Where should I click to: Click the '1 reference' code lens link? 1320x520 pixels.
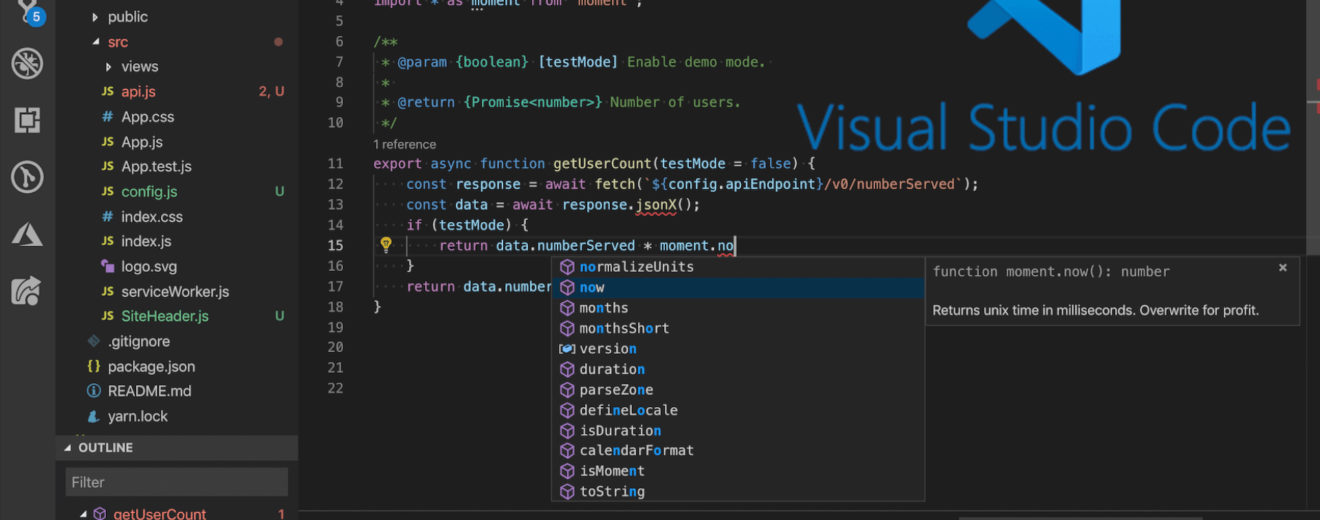point(404,144)
